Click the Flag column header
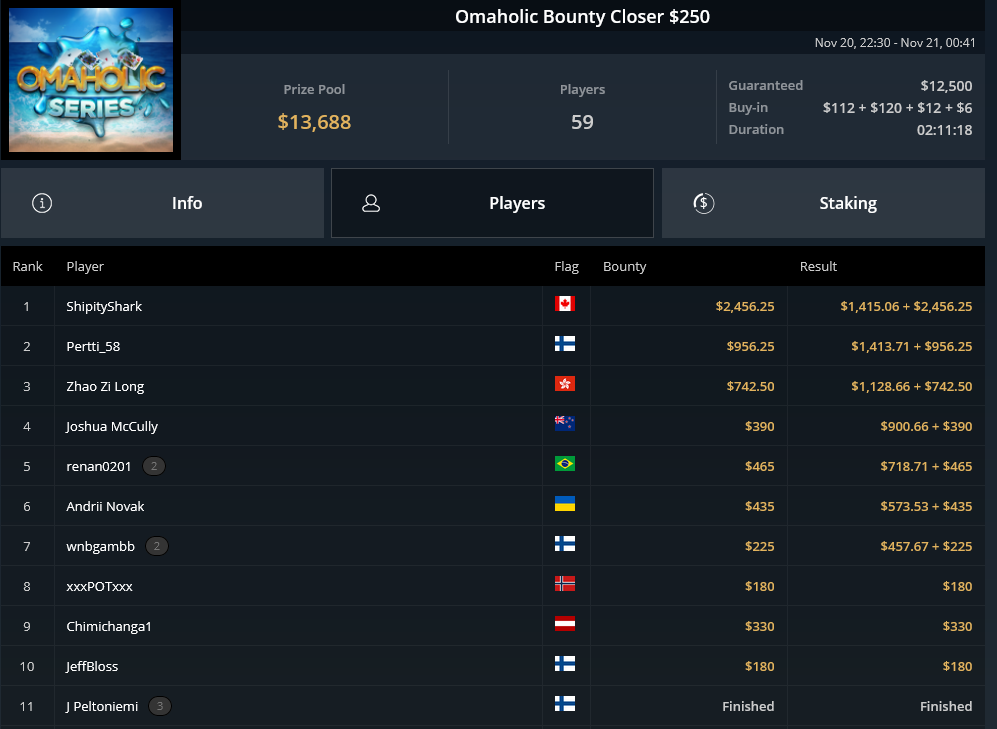The width and height of the screenshot is (997, 729). [567, 266]
